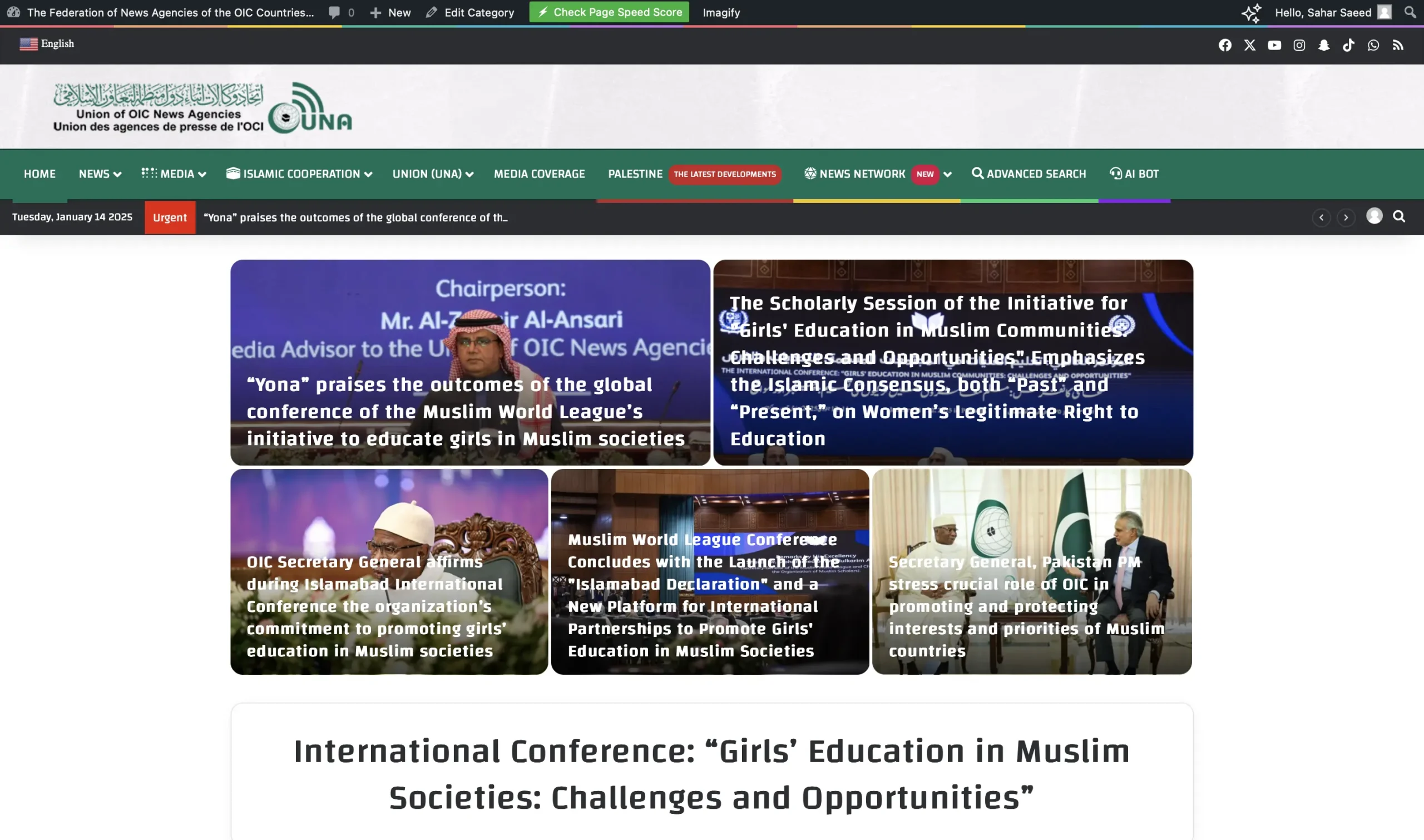Click the user login icon in ticker bar
The image size is (1424, 840).
pyautogui.click(x=1374, y=216)
